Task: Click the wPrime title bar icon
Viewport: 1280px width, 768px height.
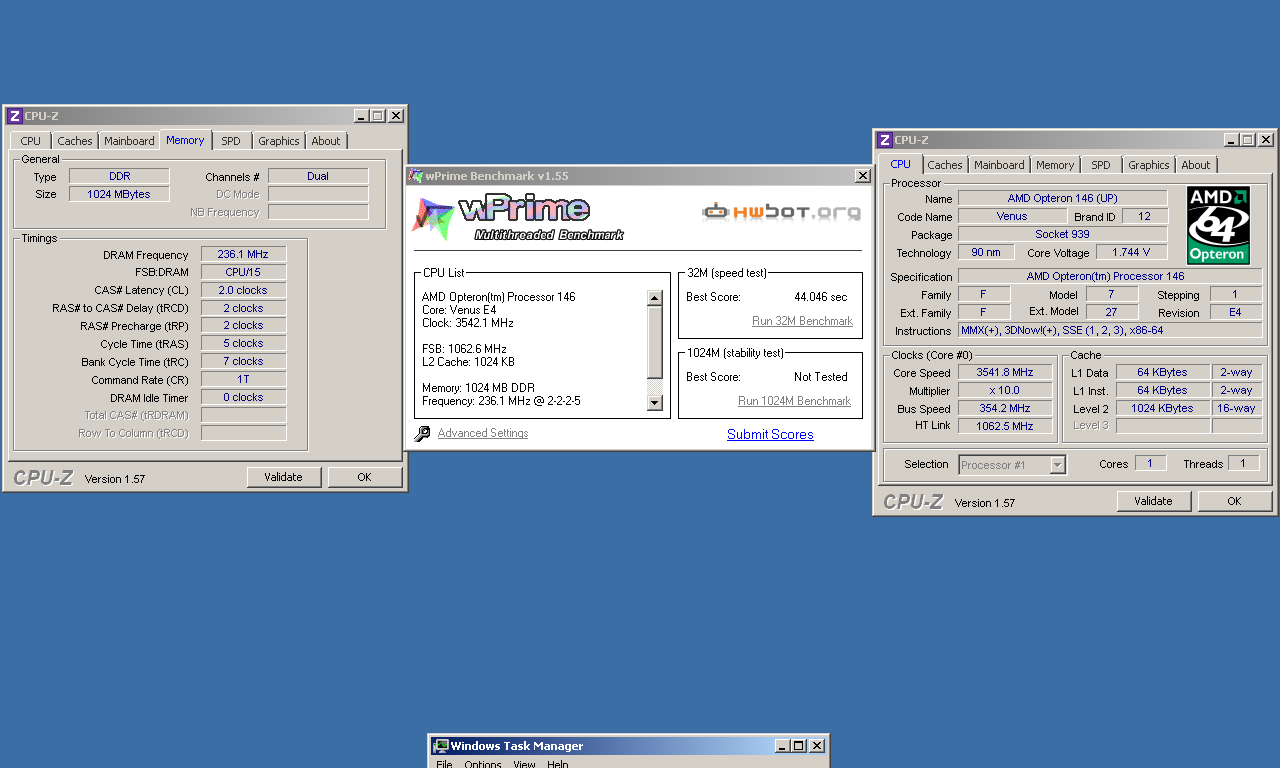Action: [416, 176]
